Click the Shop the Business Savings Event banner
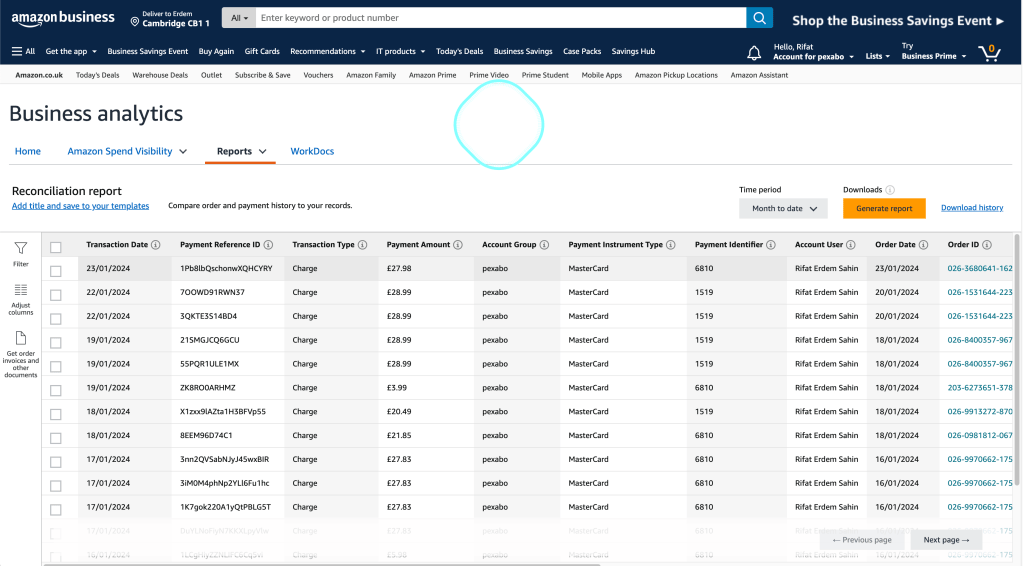 tap(898, 20)
